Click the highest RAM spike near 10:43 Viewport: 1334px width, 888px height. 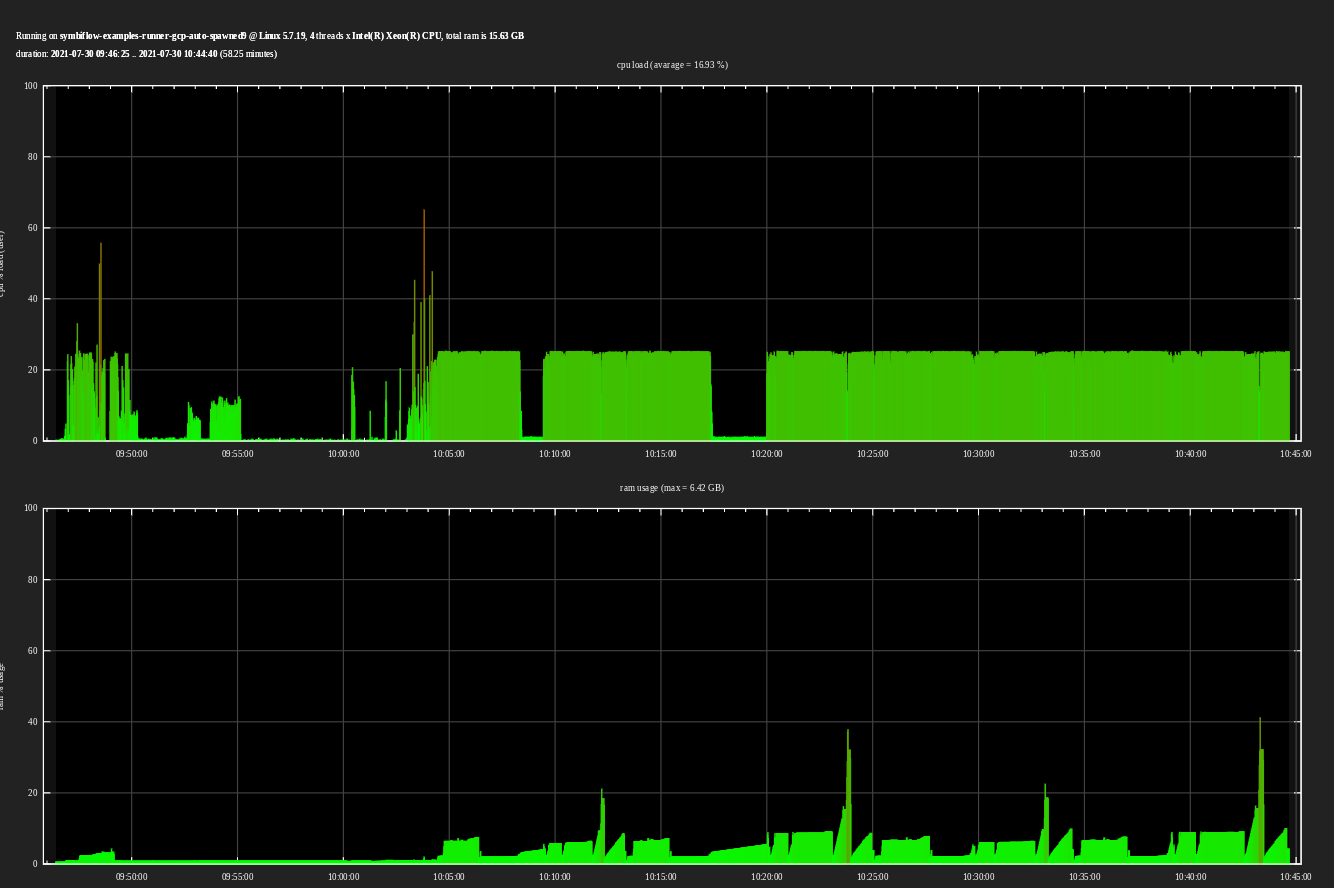[1261, 770]
